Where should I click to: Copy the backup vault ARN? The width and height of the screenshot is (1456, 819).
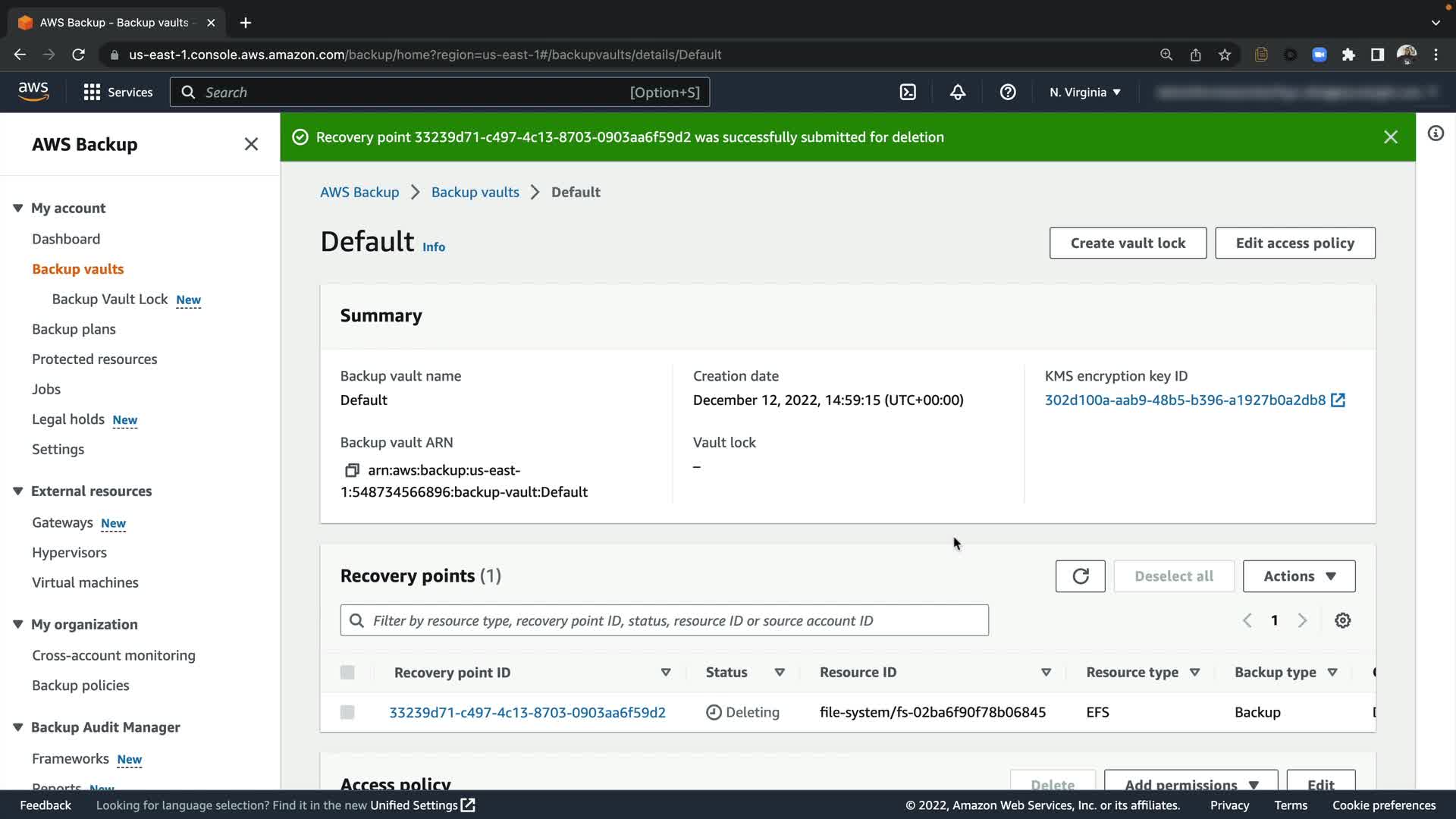[352, 471]
